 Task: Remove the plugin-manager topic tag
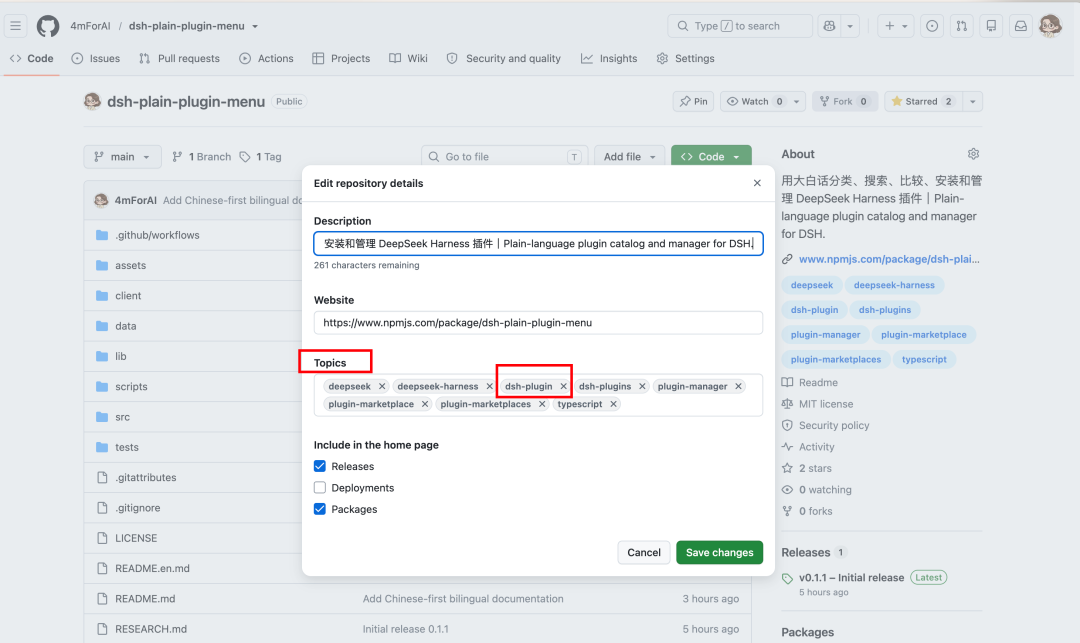[738, 386]
